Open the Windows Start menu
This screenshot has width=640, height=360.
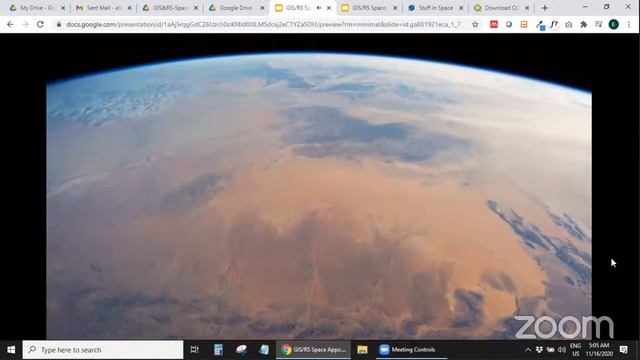[x=11, y=350]
